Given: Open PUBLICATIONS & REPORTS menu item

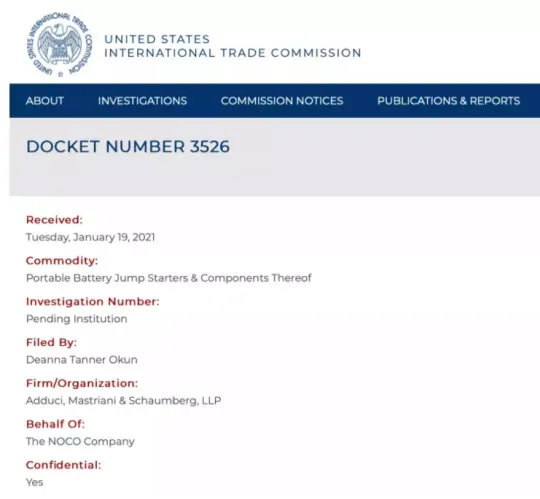Looking at the screenshot, I should coord(448,101).
